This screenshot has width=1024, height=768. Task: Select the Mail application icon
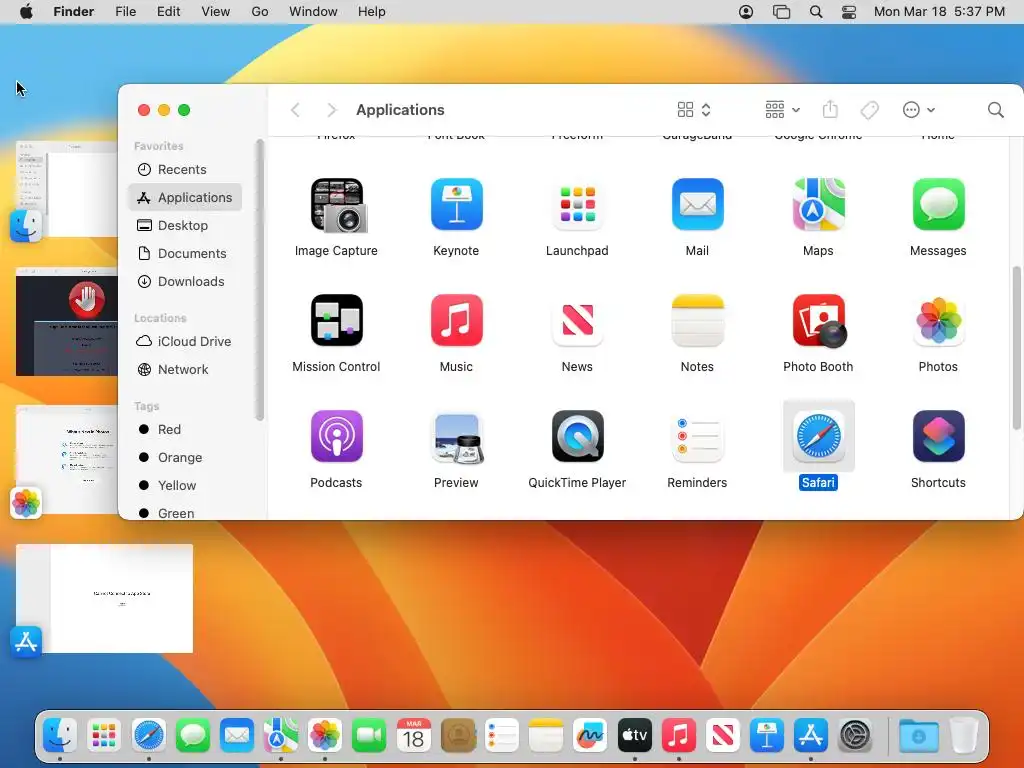(697, 205)
